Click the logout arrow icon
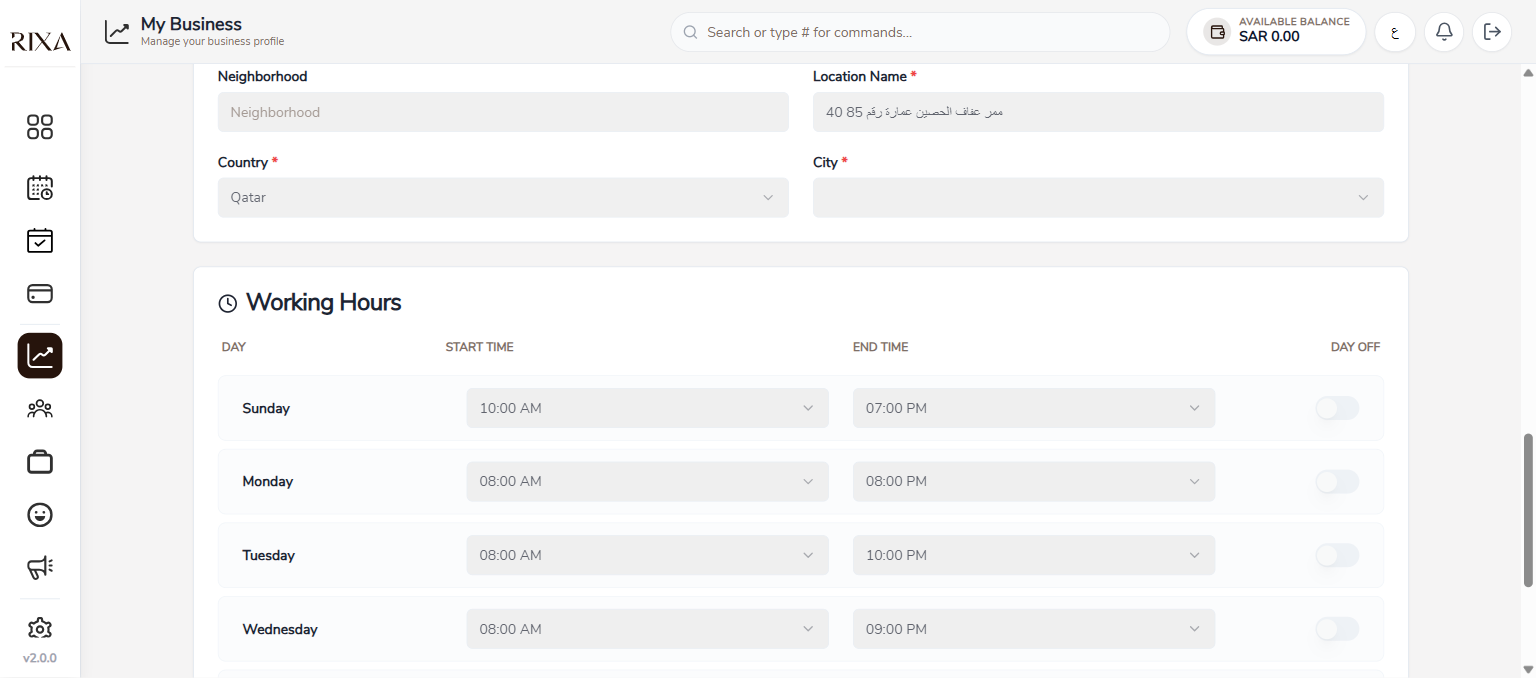Screen dimensions: 1536x678 [1493, 32]
